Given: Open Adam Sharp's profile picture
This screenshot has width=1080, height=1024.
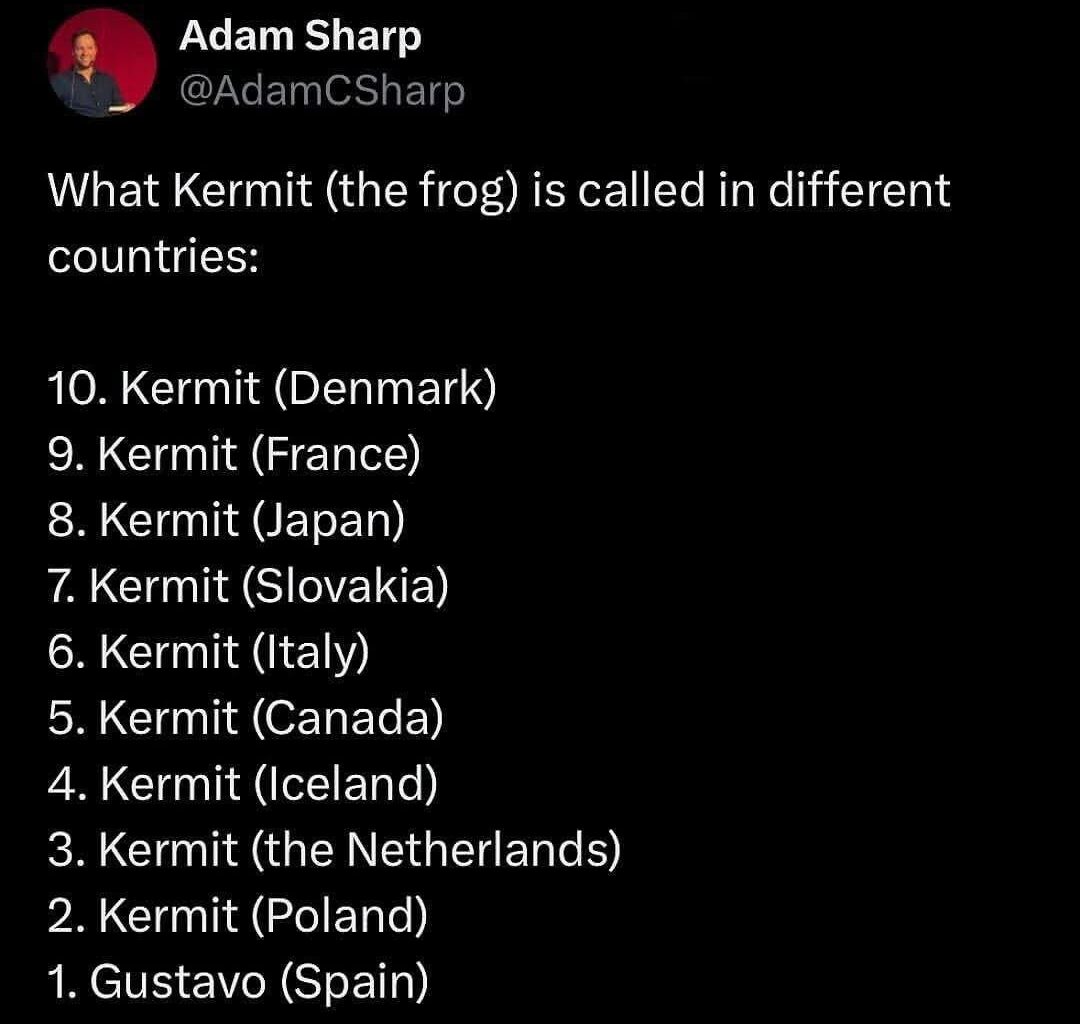Looking at the screenshot, I should tap(102, 66).
